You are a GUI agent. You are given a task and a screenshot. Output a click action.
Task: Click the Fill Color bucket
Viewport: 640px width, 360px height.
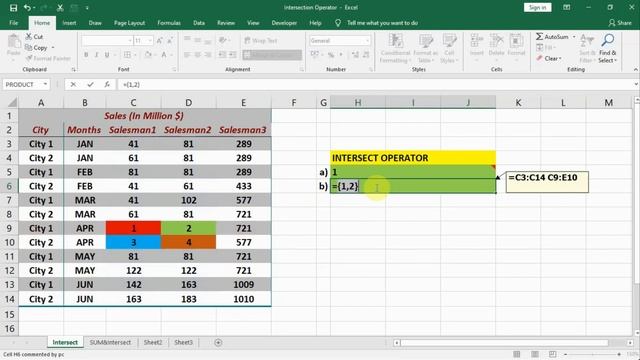[148, 55]
